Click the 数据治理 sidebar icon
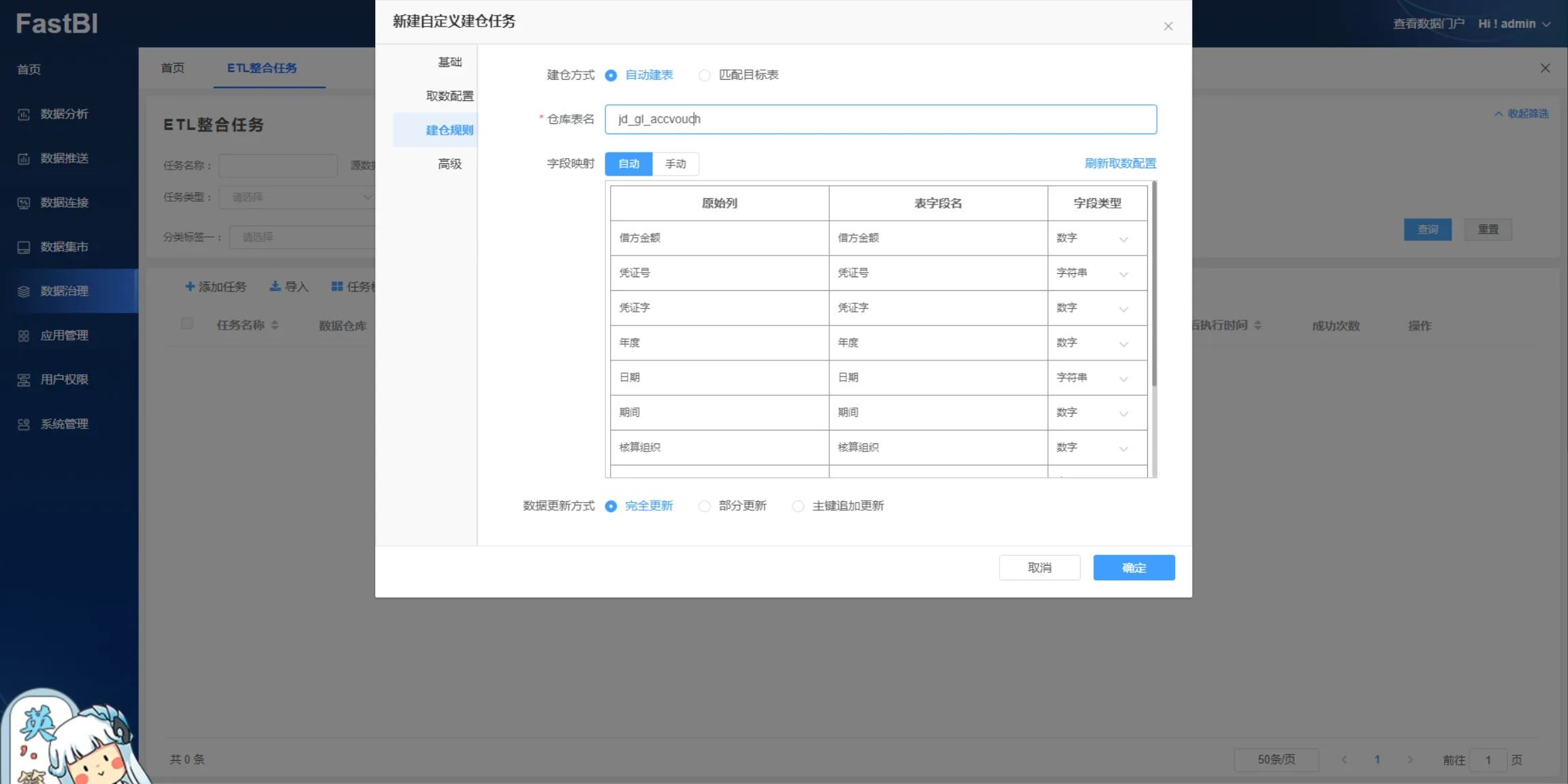The image size is (1568, 784). coord(24,292)
